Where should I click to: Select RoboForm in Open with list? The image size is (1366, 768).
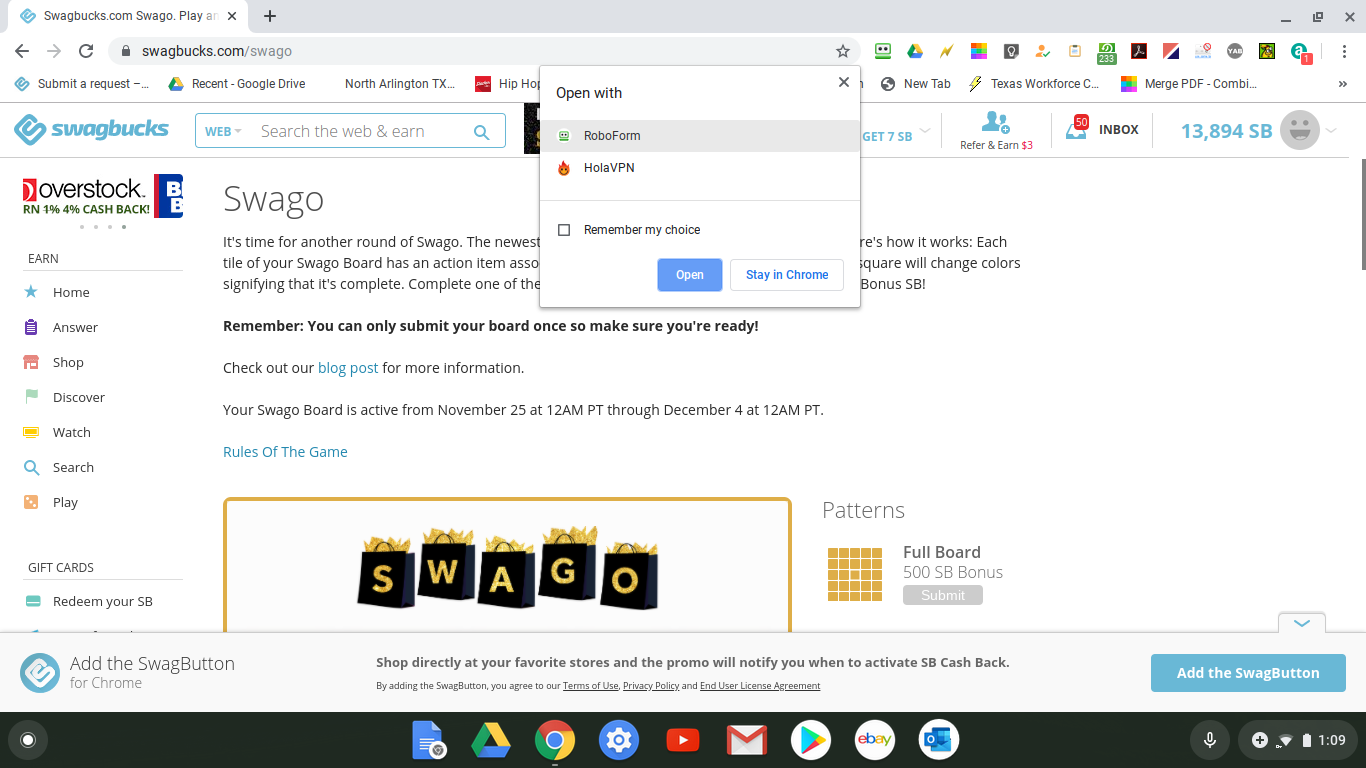(x=700, y=136)
